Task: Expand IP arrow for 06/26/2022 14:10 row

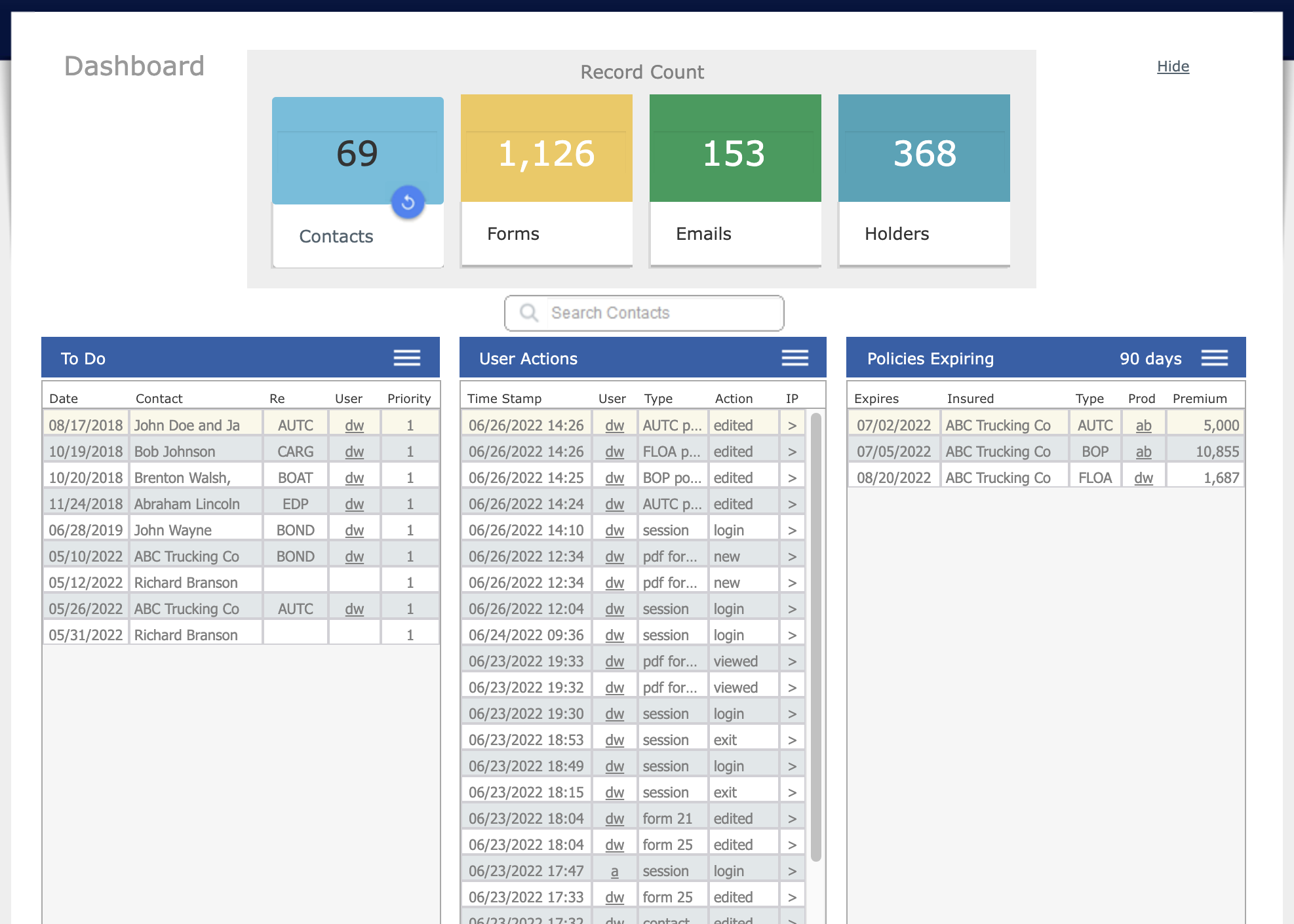Action: click(792, 530)
